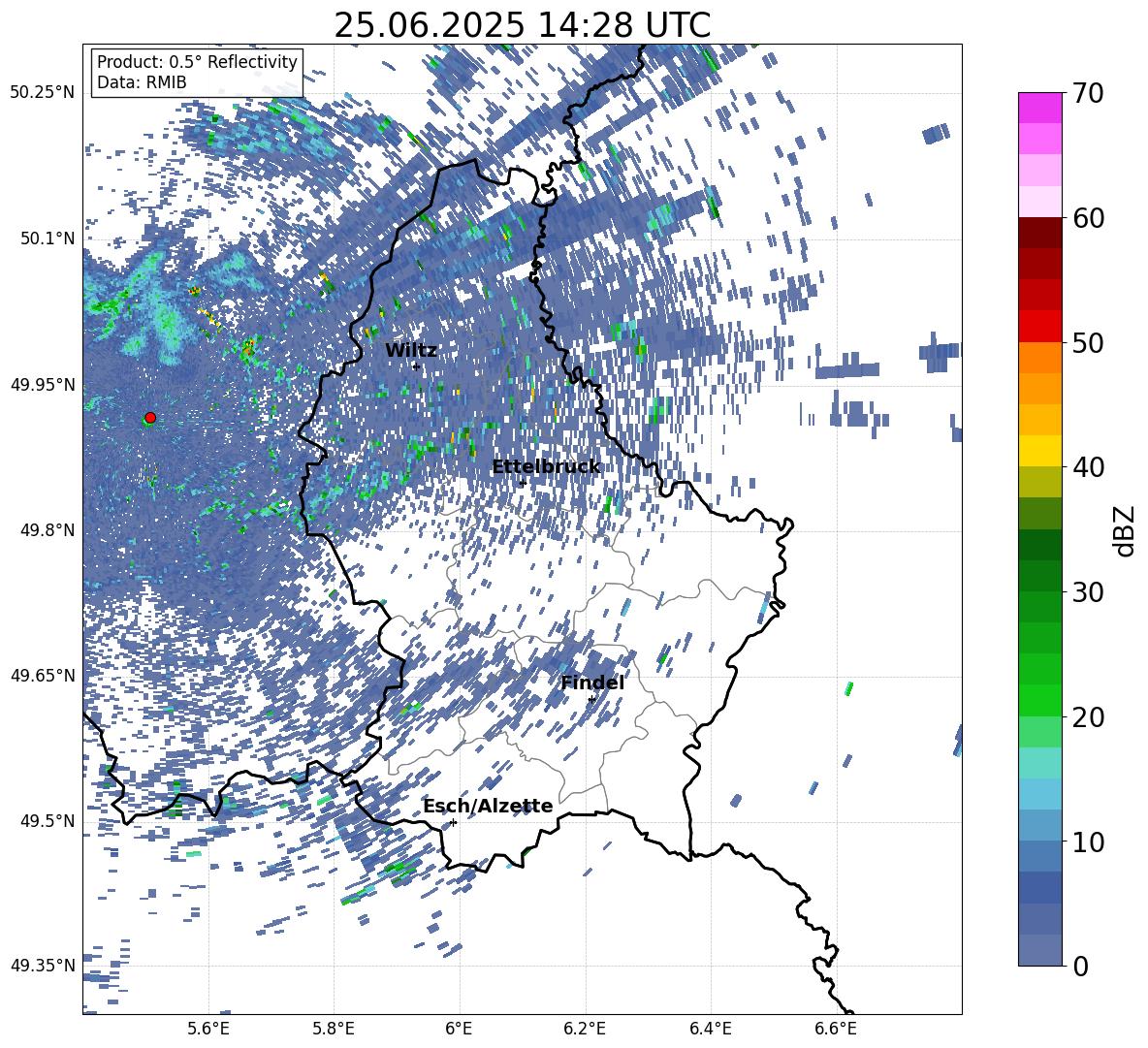Click the 5.6°E longitude label
The image size is (1148, 1048).
point(208,1030)
